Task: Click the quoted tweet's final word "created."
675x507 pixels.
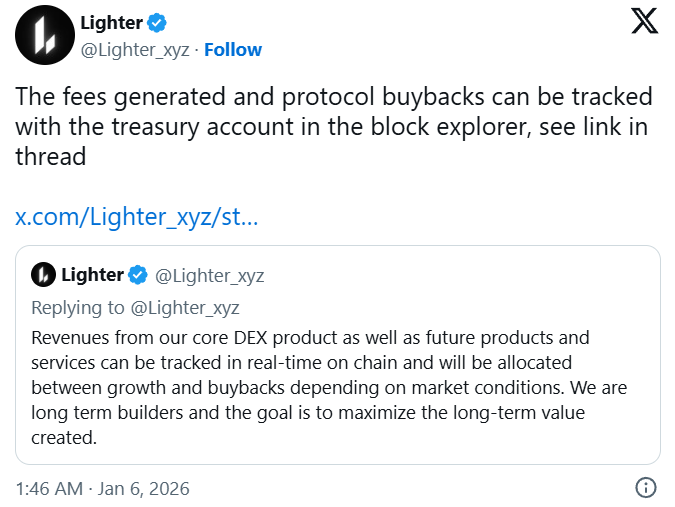Action: tap(63, 436)
